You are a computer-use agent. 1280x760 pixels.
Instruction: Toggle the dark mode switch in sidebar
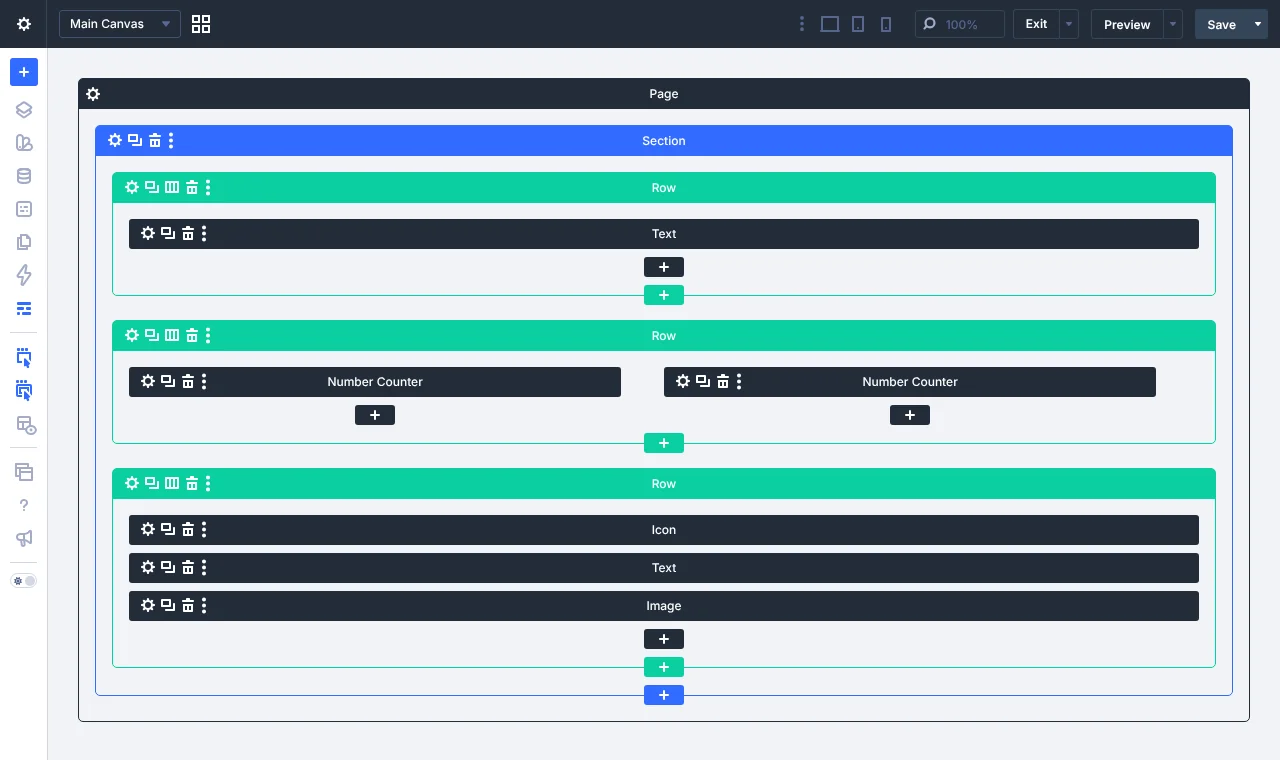24,581
